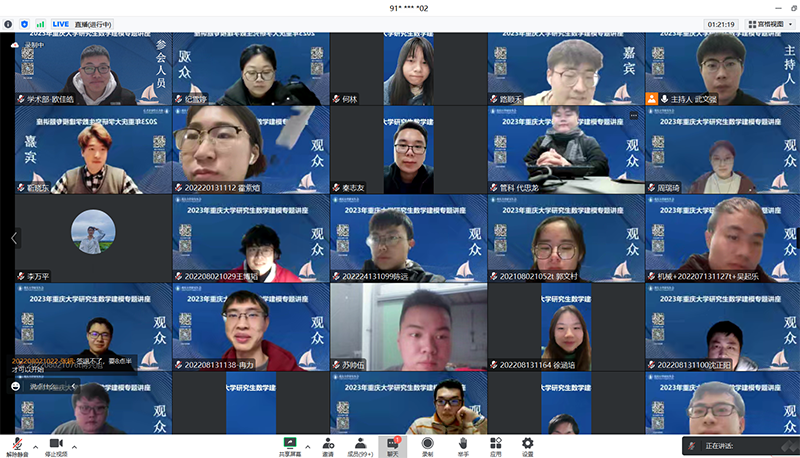Open the LIVE 直播(进行中) streaming status

point(82,24)
